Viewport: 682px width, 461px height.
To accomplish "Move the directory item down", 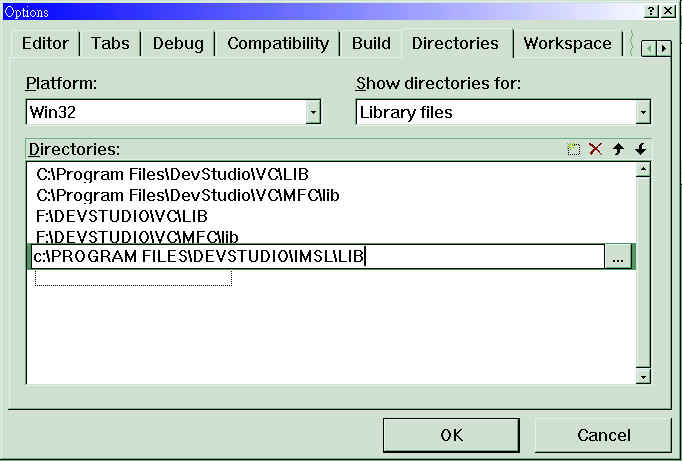I will coord(640,149).
